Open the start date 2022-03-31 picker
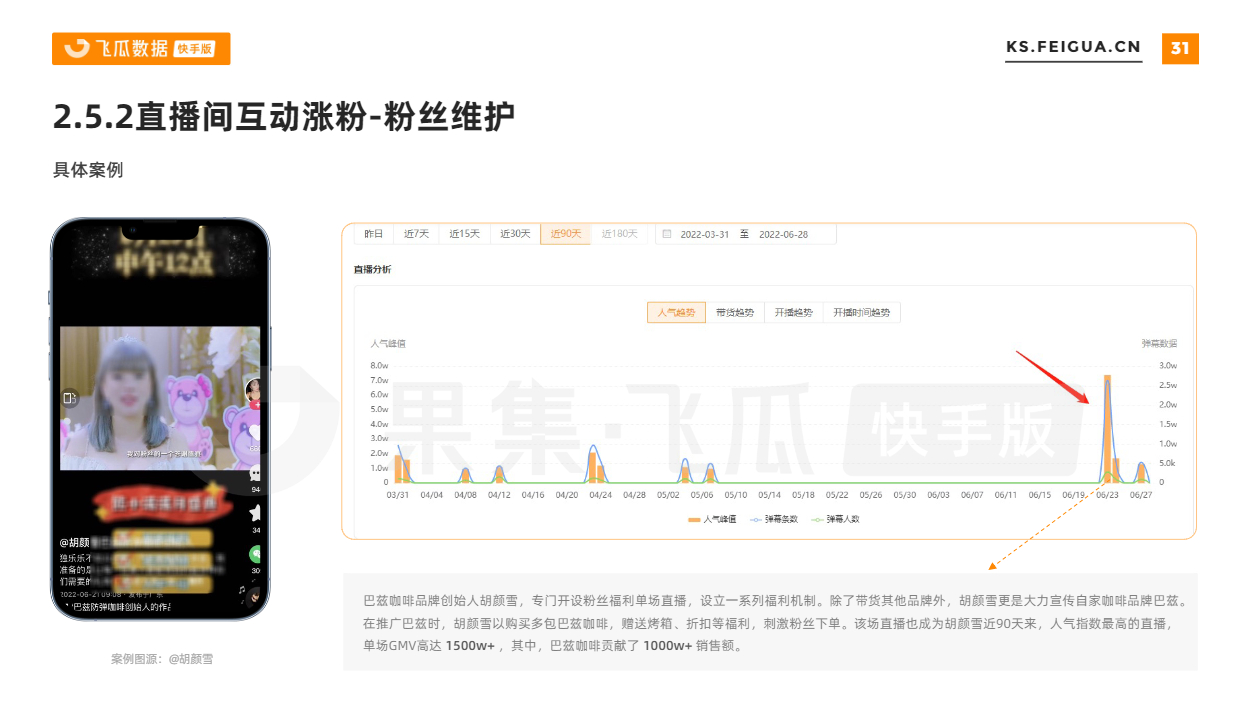The image size is (1250, 703). pos(704,234)
